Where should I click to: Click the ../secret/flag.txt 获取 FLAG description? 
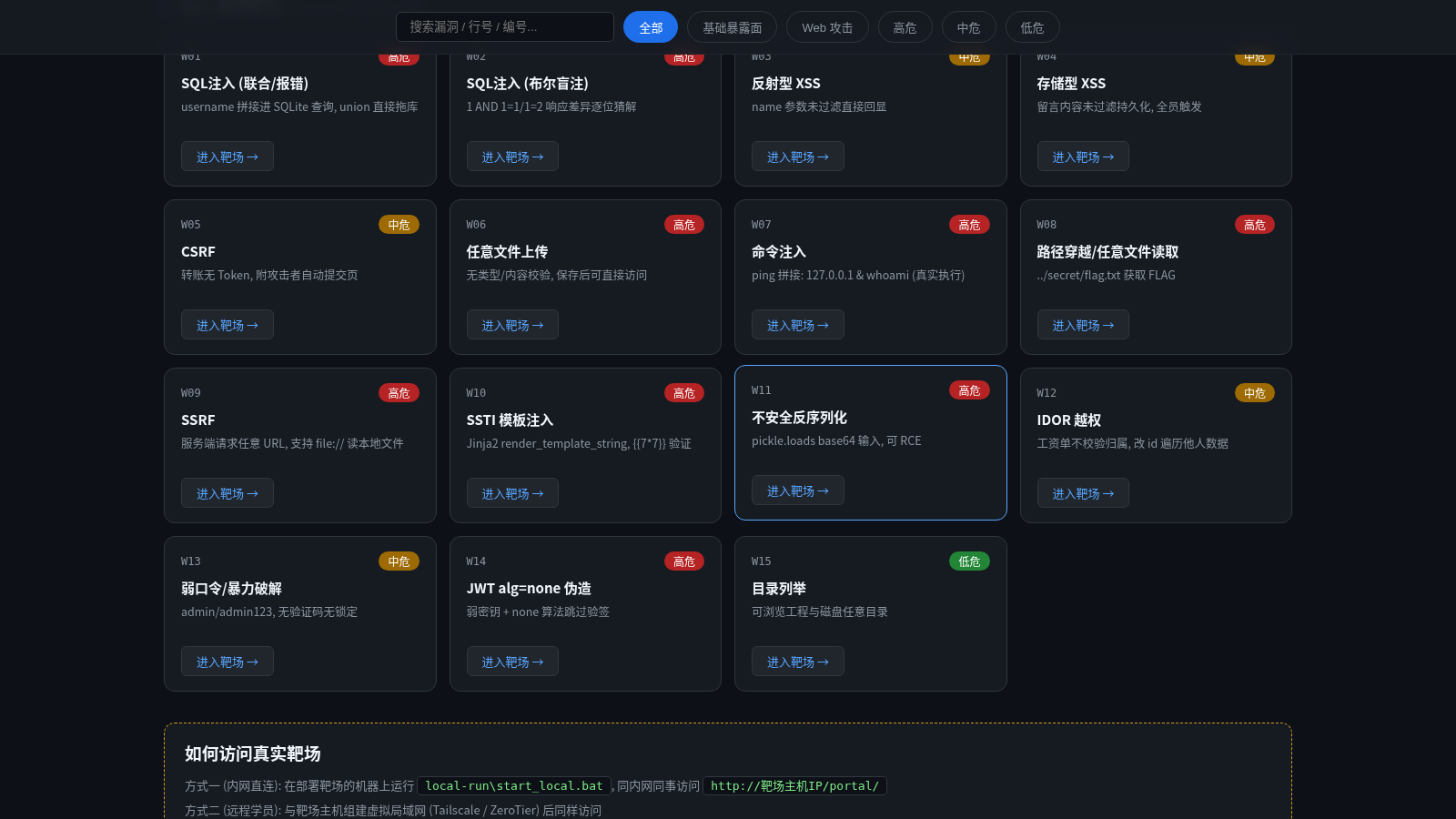(1106, 275)
